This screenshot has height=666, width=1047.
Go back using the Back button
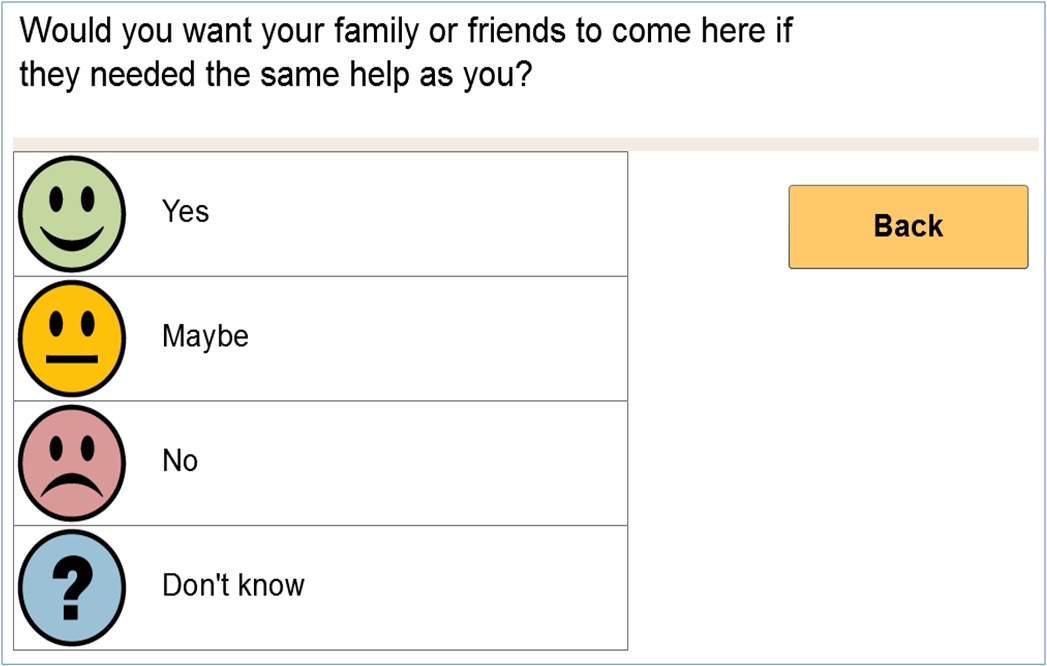tap(908, 226)
